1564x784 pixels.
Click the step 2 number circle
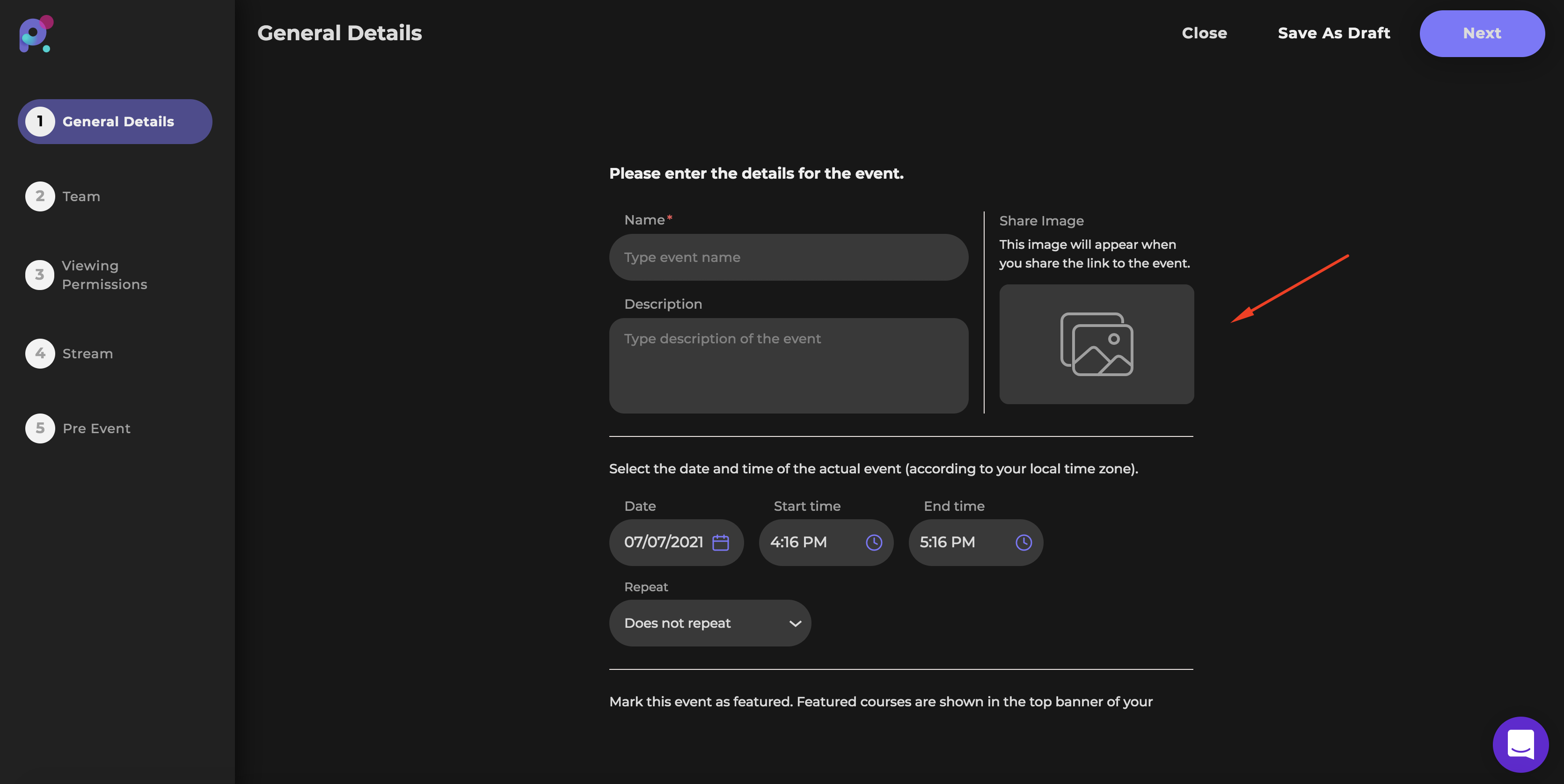point(40,196)
